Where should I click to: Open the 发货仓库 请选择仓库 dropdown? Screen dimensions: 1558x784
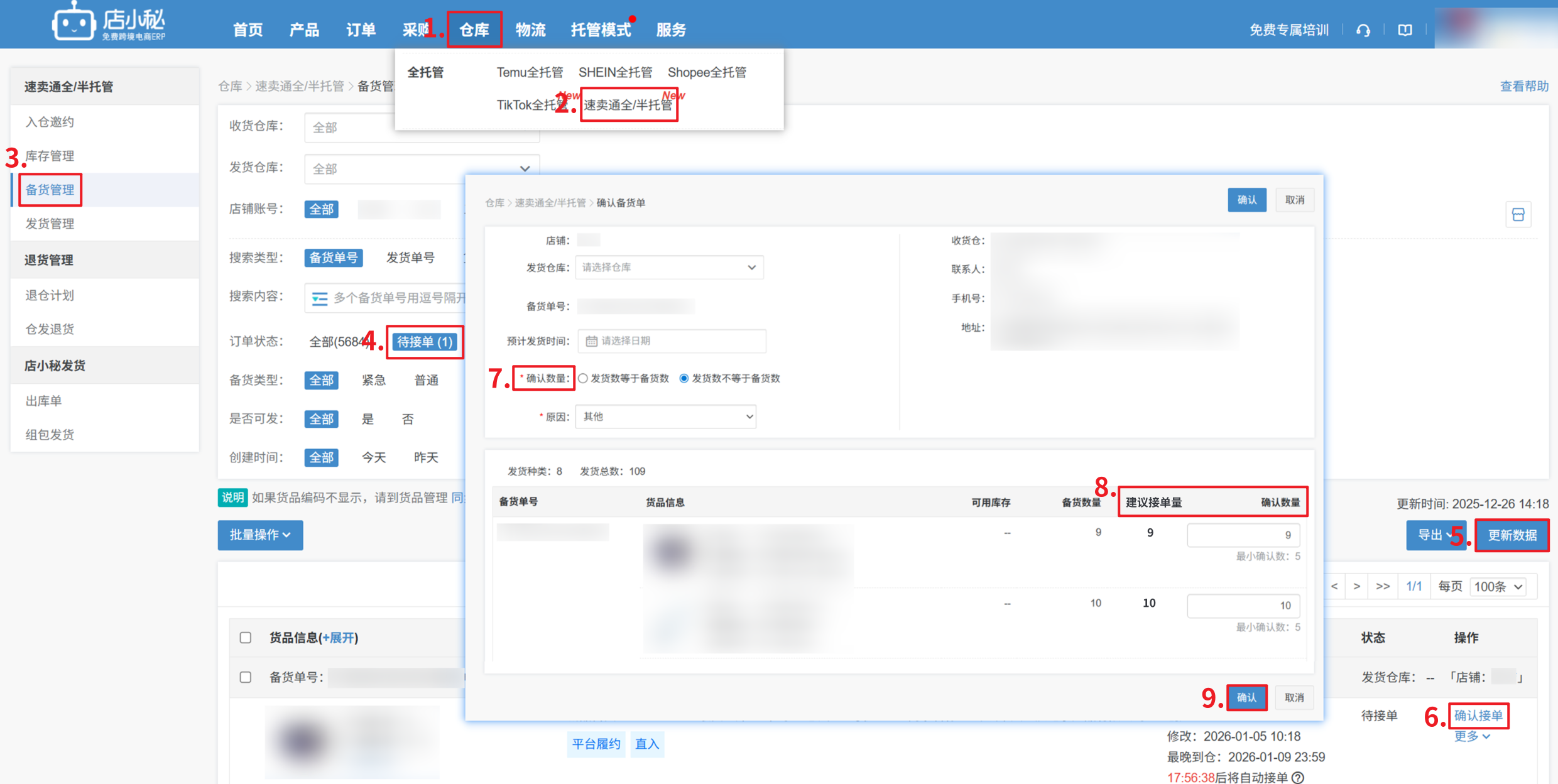tap(669, 268)
